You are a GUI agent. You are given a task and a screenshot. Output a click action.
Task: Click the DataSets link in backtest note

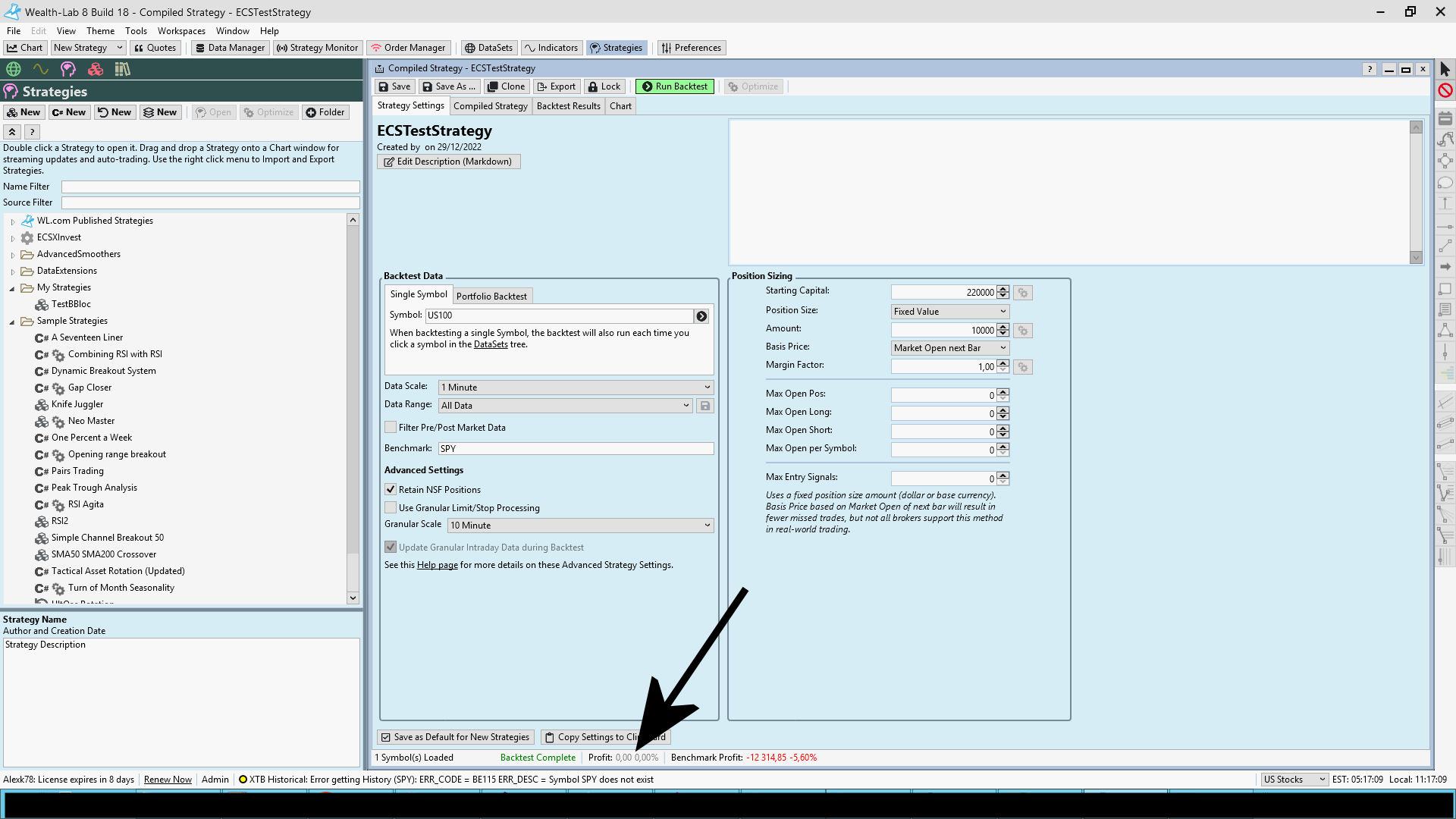[491, 345]
